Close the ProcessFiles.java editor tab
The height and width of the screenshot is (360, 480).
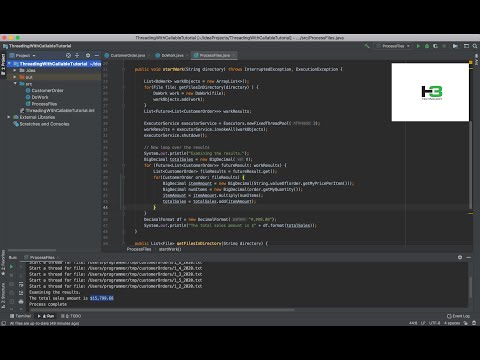[x=234, y=55]
